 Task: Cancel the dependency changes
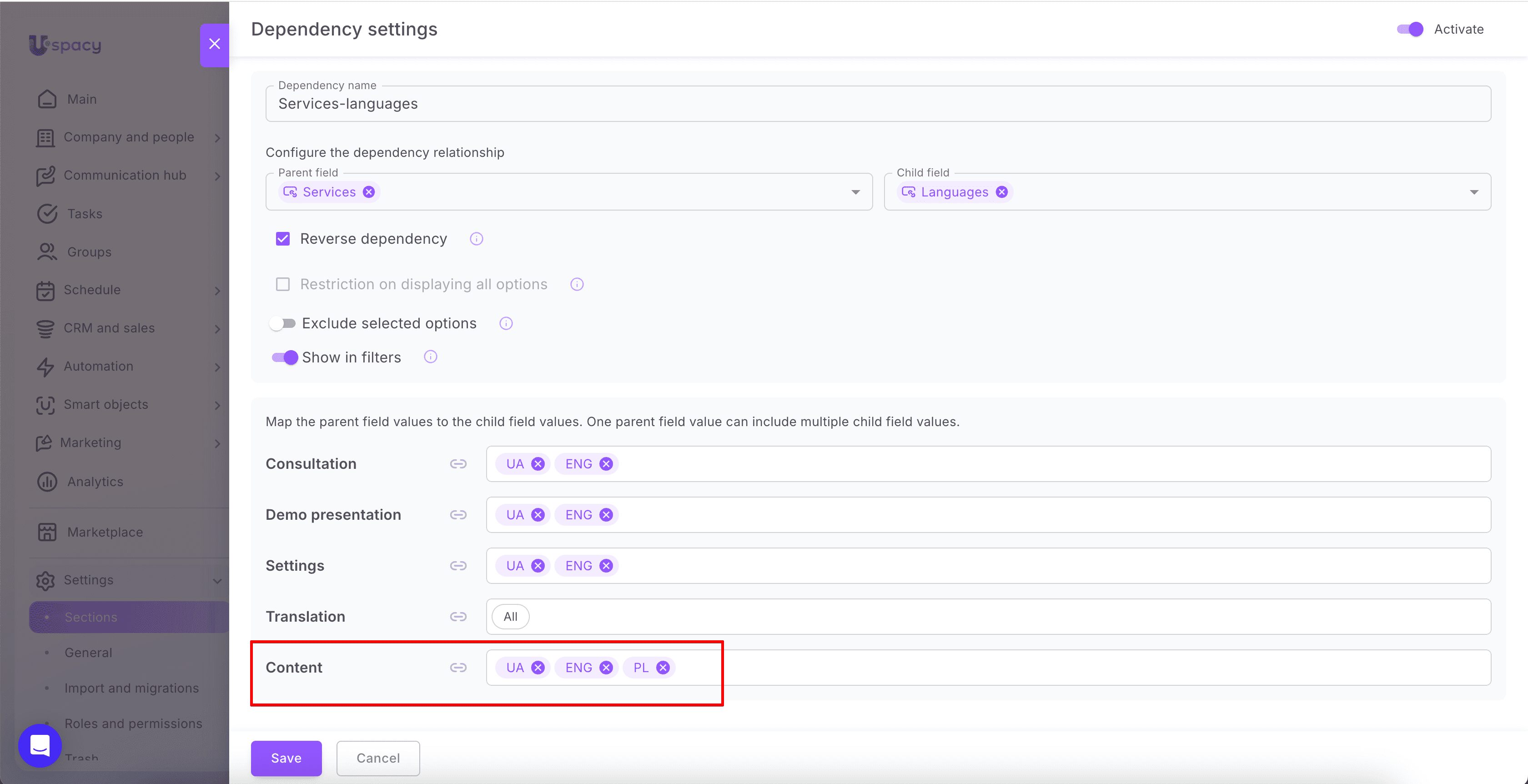tap(378, 758)
